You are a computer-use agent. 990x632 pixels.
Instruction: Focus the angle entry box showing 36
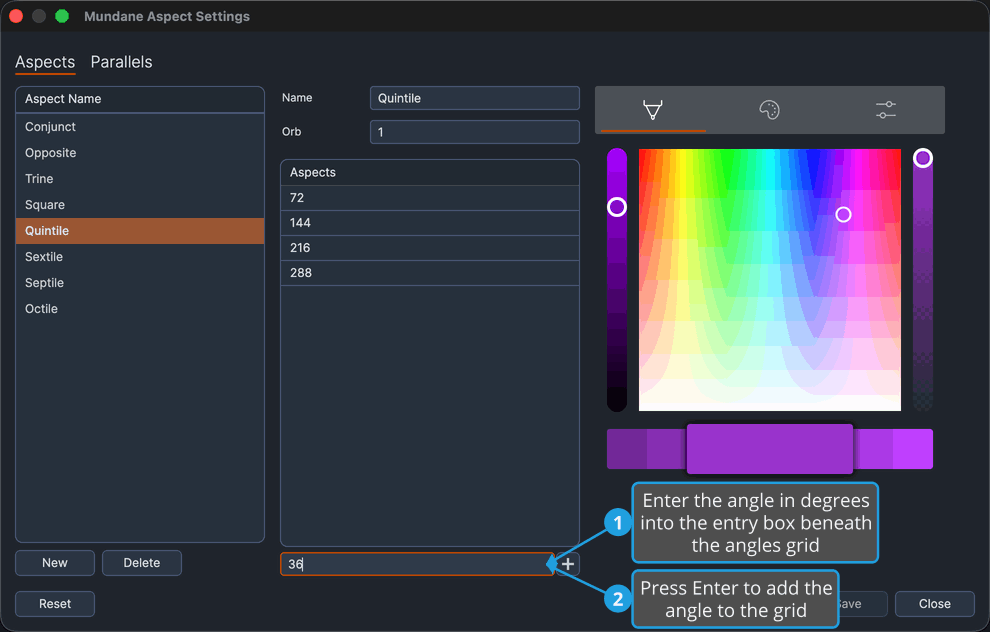click(x=417, y=564)
